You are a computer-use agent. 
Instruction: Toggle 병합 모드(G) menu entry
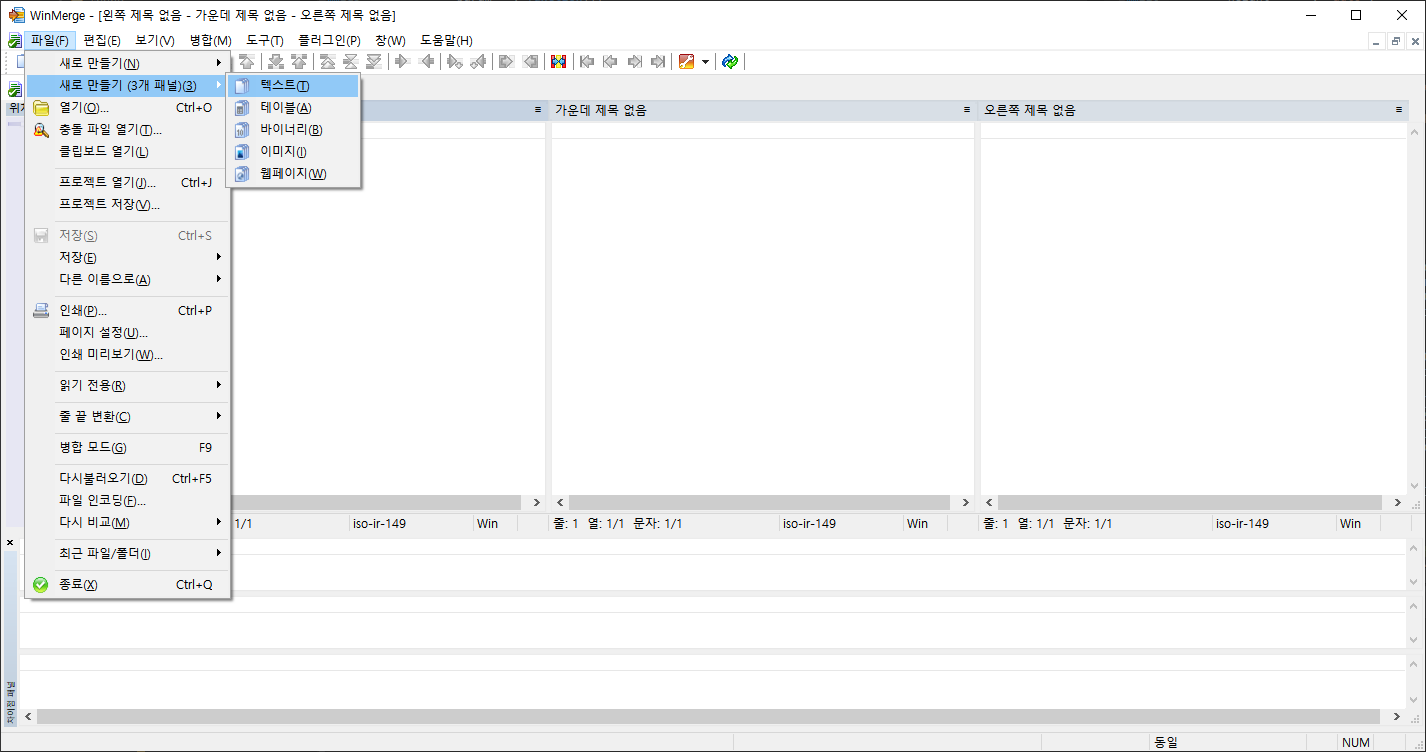(128, 448)
